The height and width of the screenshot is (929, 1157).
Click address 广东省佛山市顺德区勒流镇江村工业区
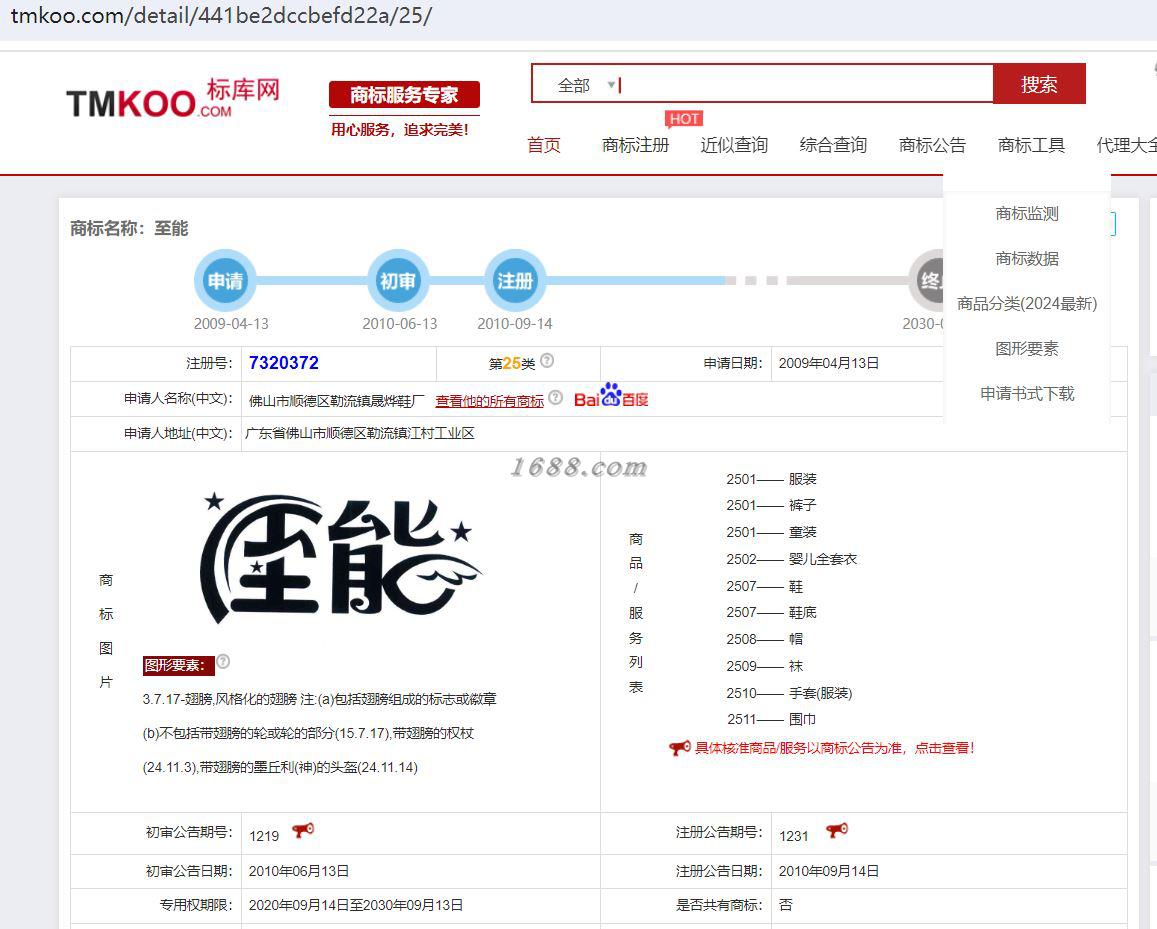click(x=359, y=433)
